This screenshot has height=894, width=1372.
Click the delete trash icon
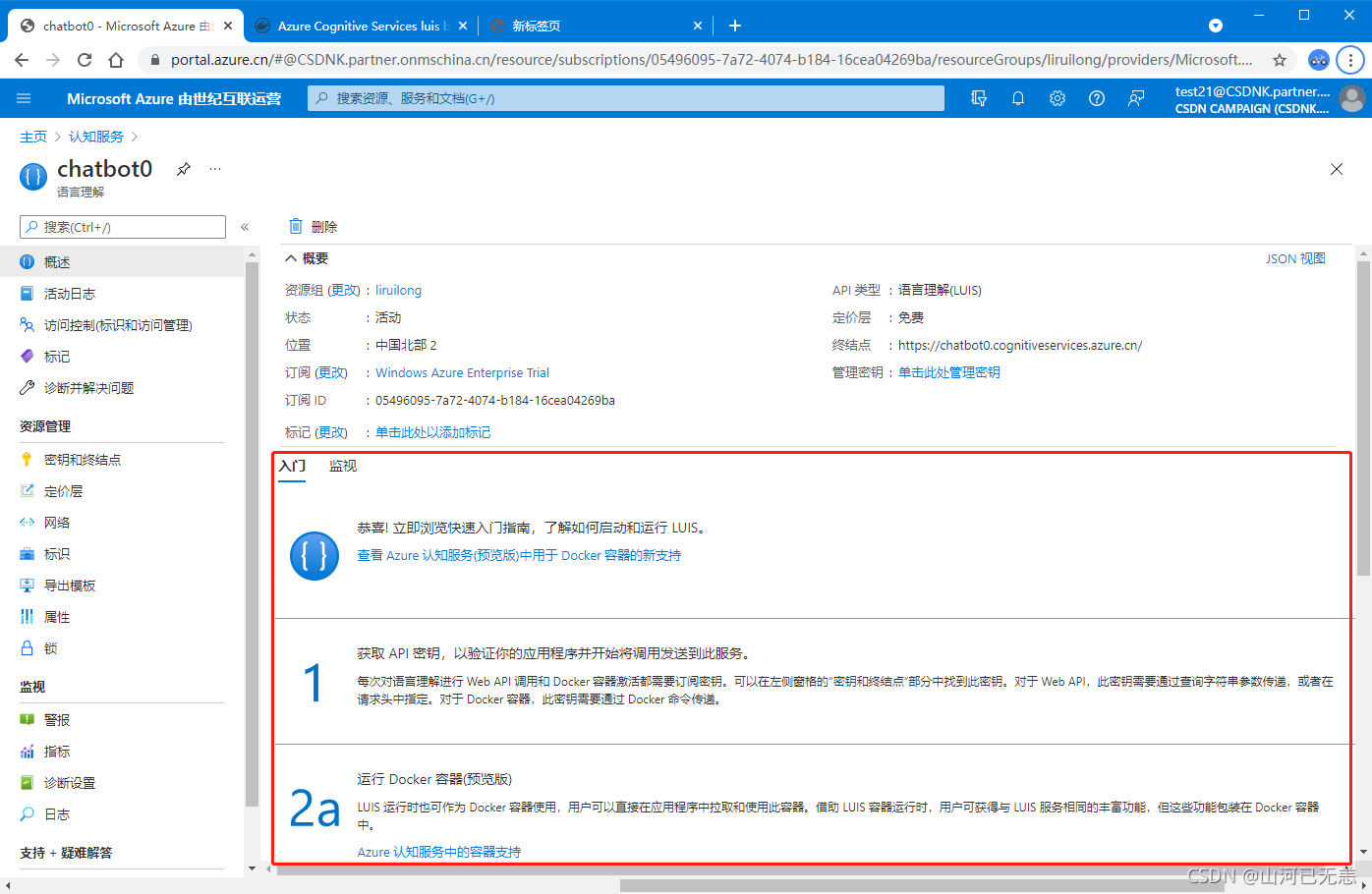[x=296, y=226]
